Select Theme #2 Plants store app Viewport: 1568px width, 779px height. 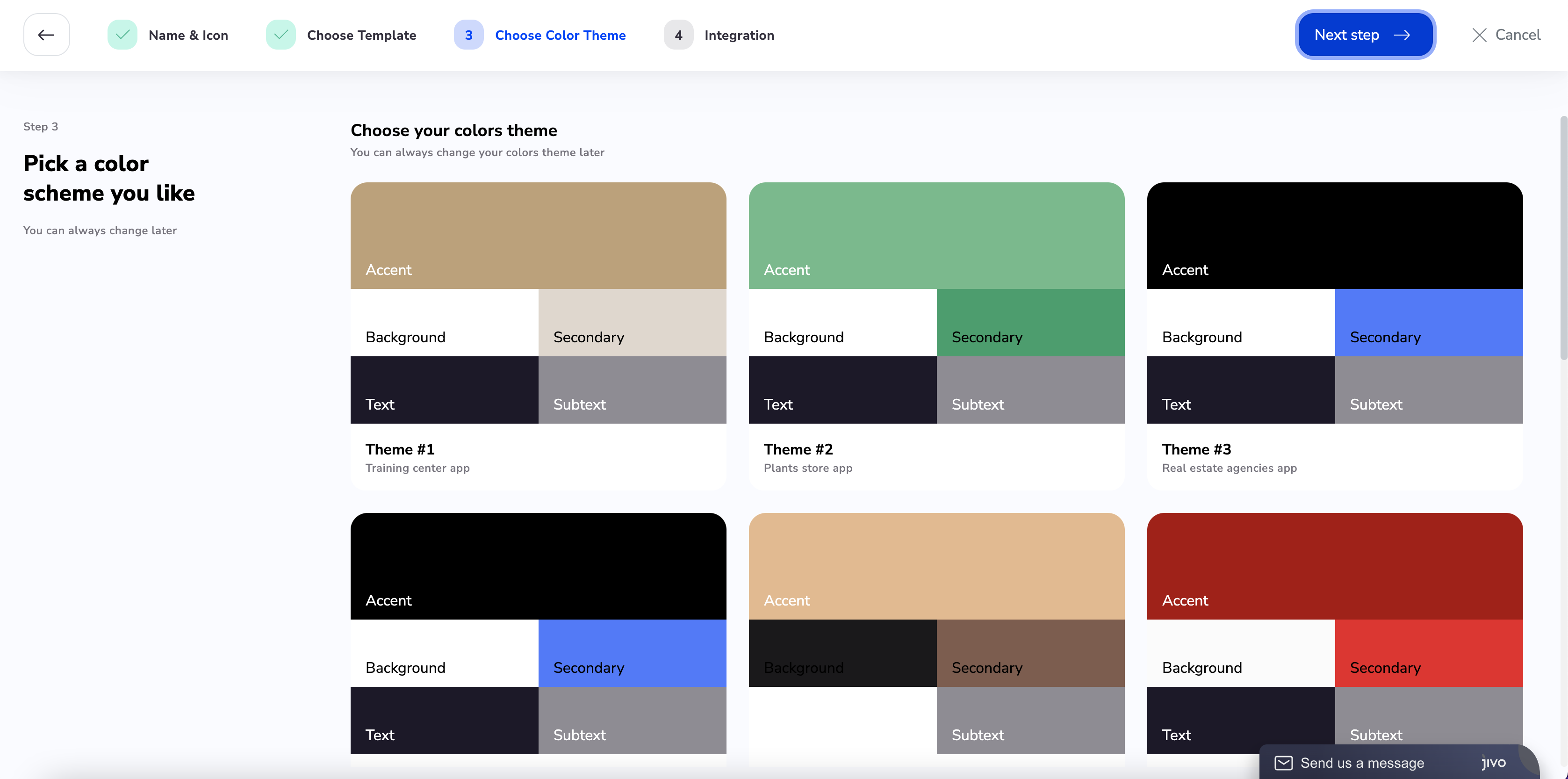click(936, 457)
